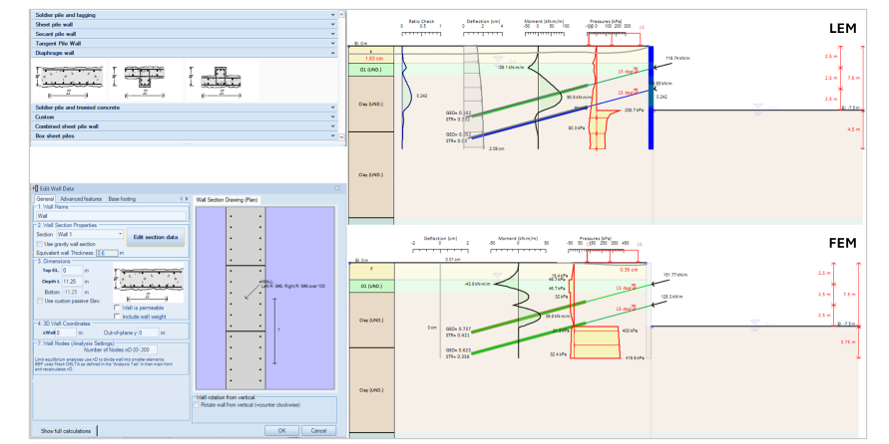Image resolution: width=889 pixels, height=444 pixels.
Task: Click the Out-of-plane y field
Action: [x=148, y=332]
